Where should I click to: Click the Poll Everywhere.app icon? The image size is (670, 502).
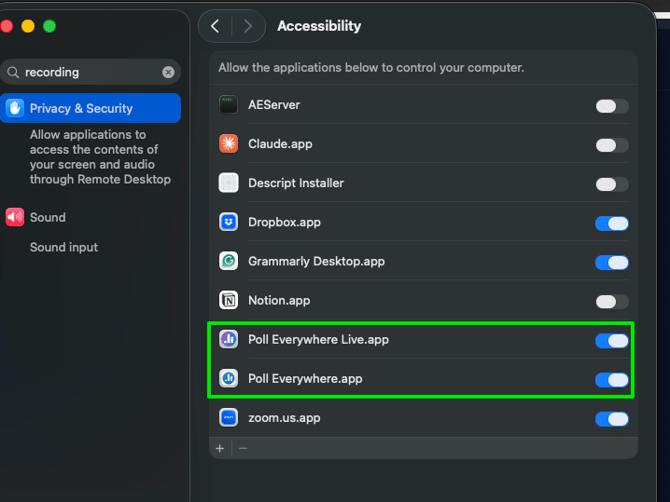229,379
